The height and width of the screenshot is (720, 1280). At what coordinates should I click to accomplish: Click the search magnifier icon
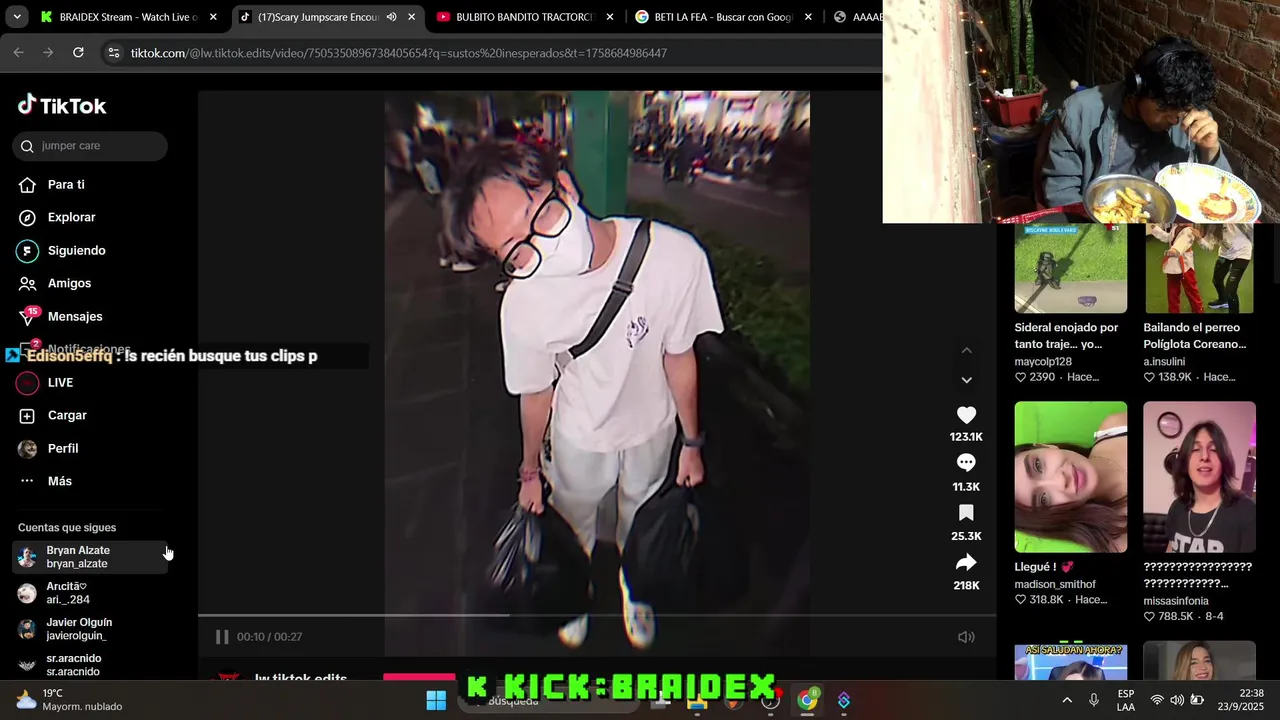pyautogui.click(x=27, y=146)
